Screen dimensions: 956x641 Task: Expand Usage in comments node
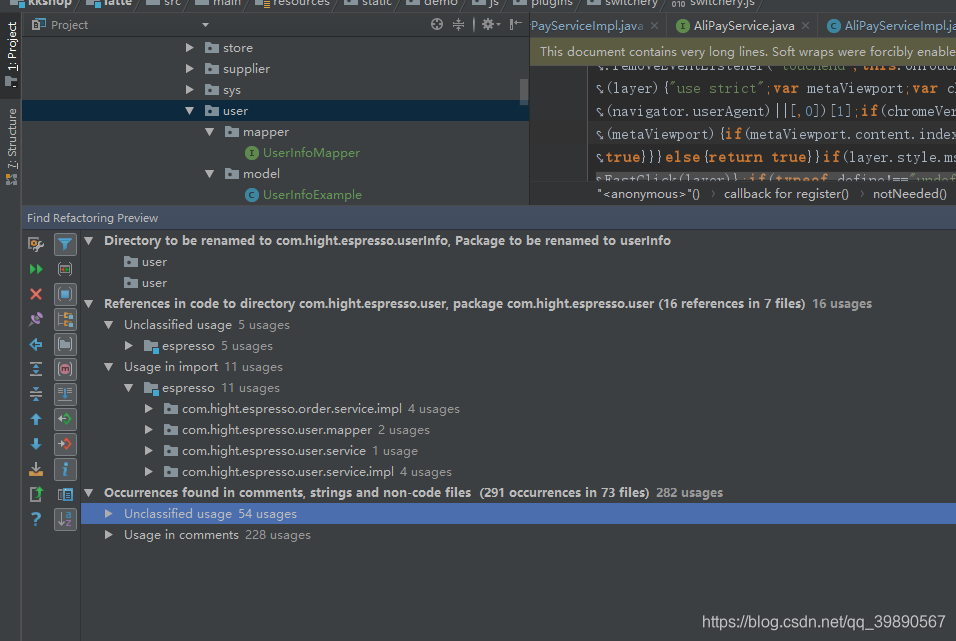point(109,535)
